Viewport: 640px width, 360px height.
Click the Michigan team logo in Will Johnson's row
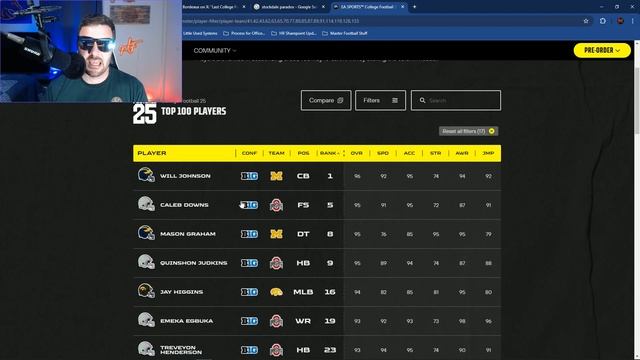pyautogui.click(x=276, y=176)
